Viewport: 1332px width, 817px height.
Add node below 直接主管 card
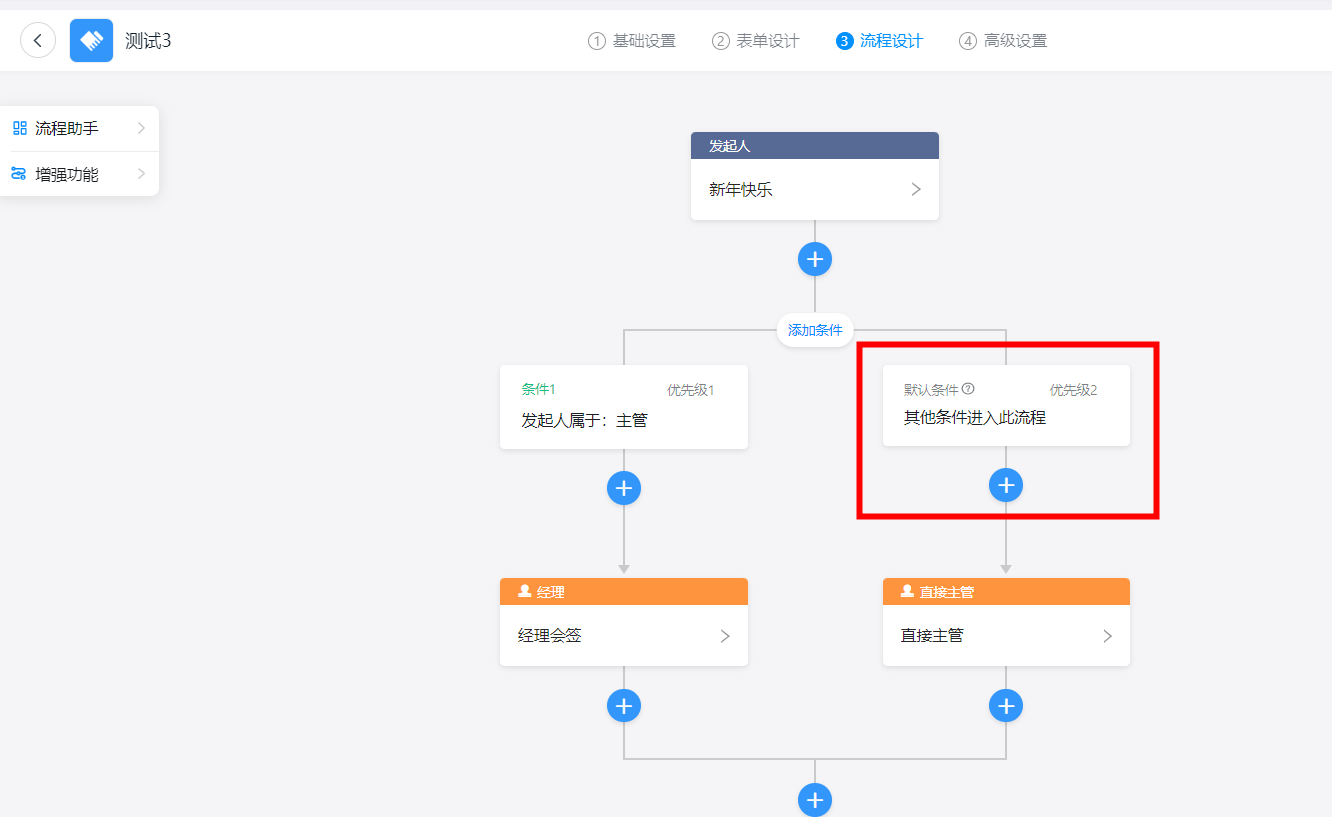point(1006,706)
